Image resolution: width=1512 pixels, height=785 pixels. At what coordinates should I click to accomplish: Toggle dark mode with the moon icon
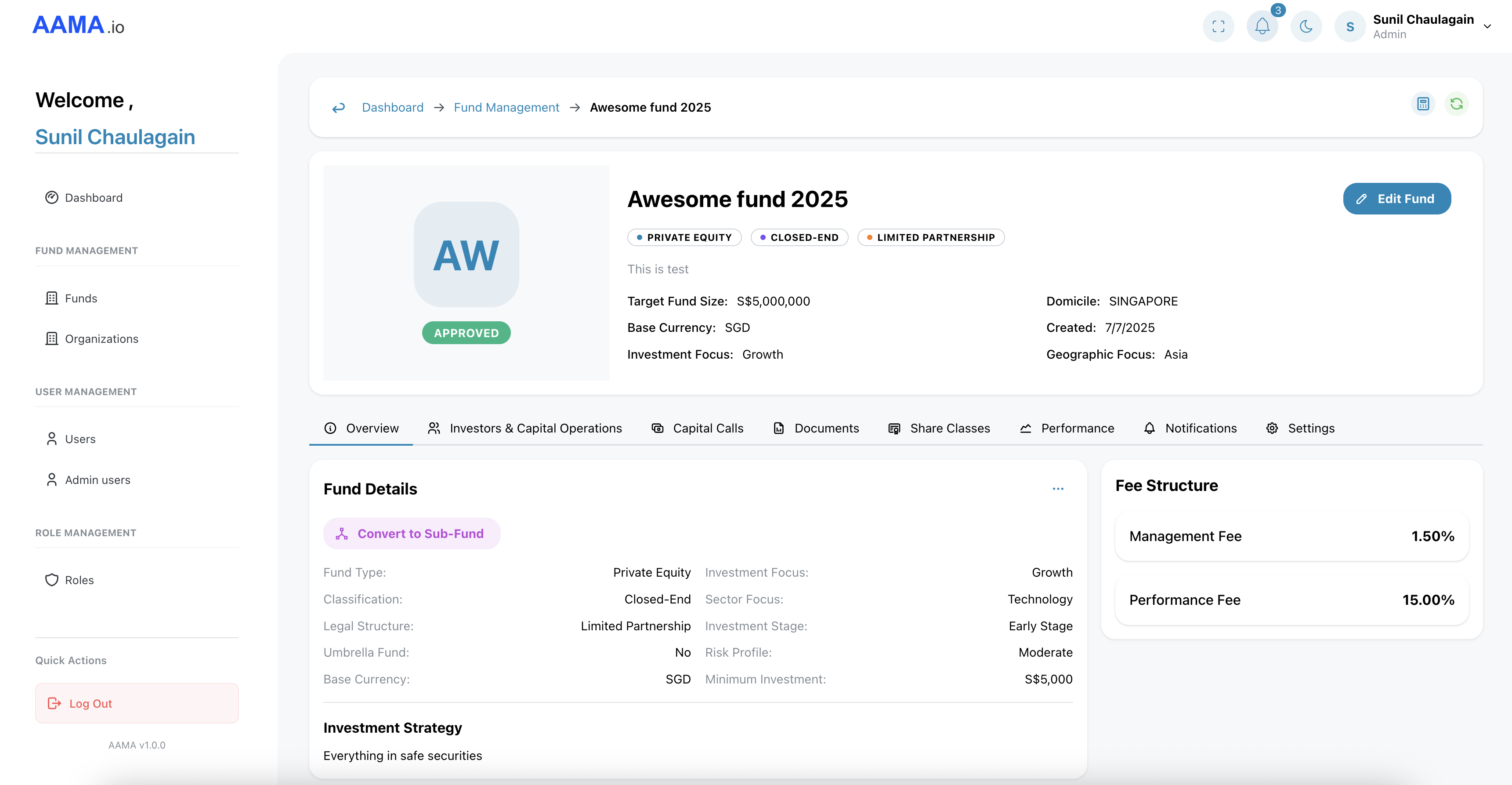click(x=1306, y=26)
